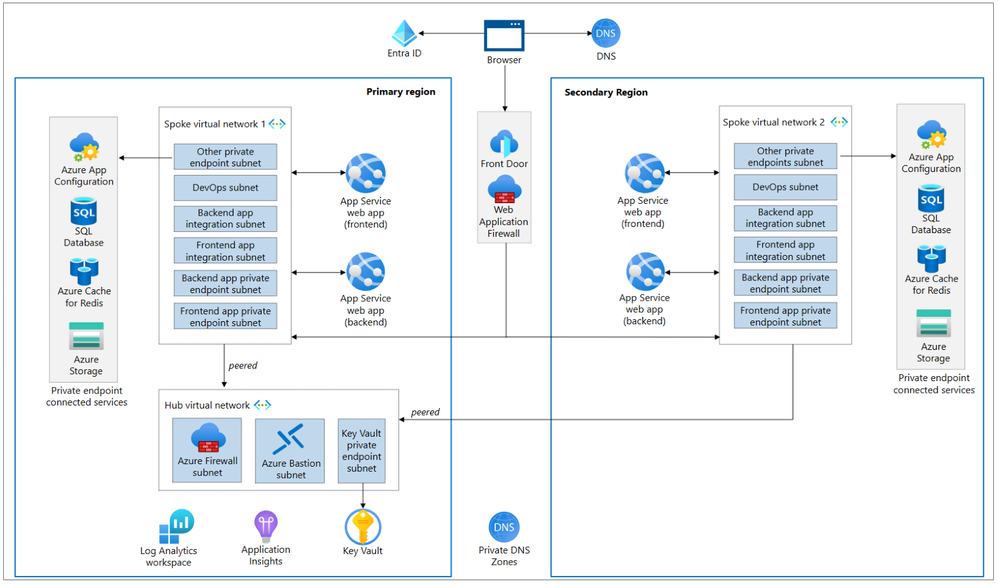Click the Spoke virtual network 1 icon
999x588 pixels.
point(277,124)
